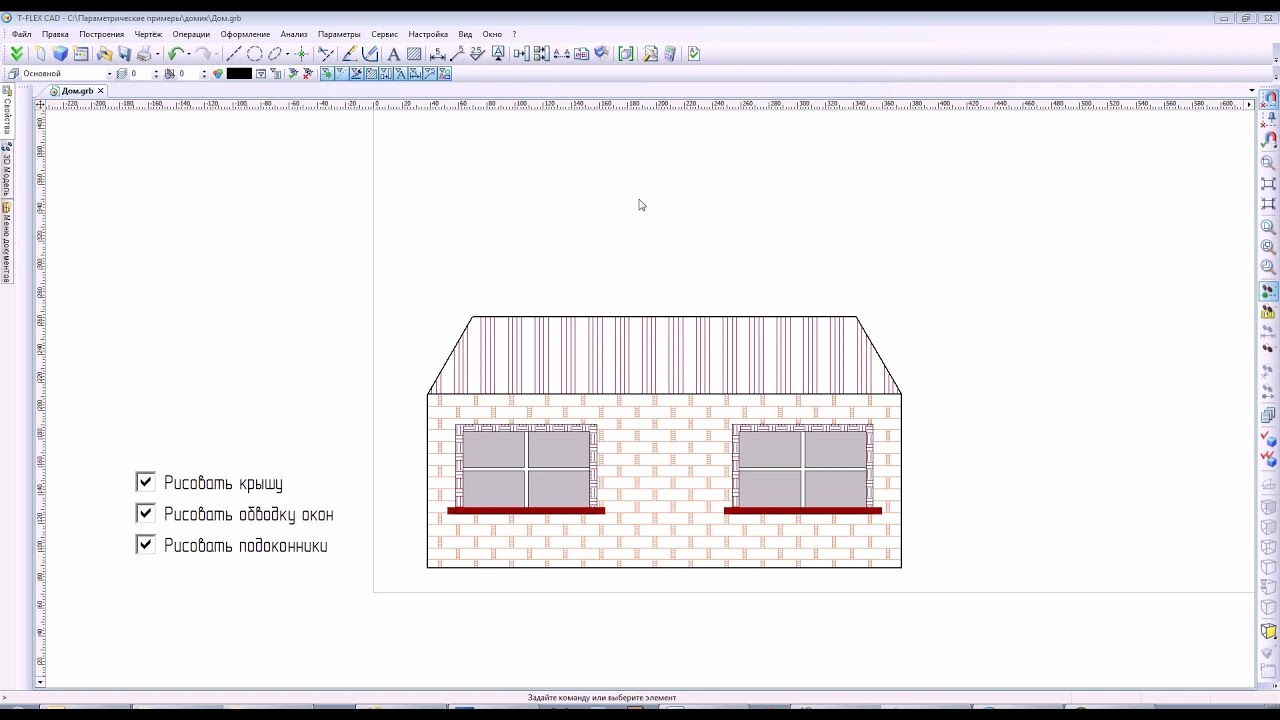Open the document tabs list arrow
Screen dimensions: 1280x720
(1251, 91)
